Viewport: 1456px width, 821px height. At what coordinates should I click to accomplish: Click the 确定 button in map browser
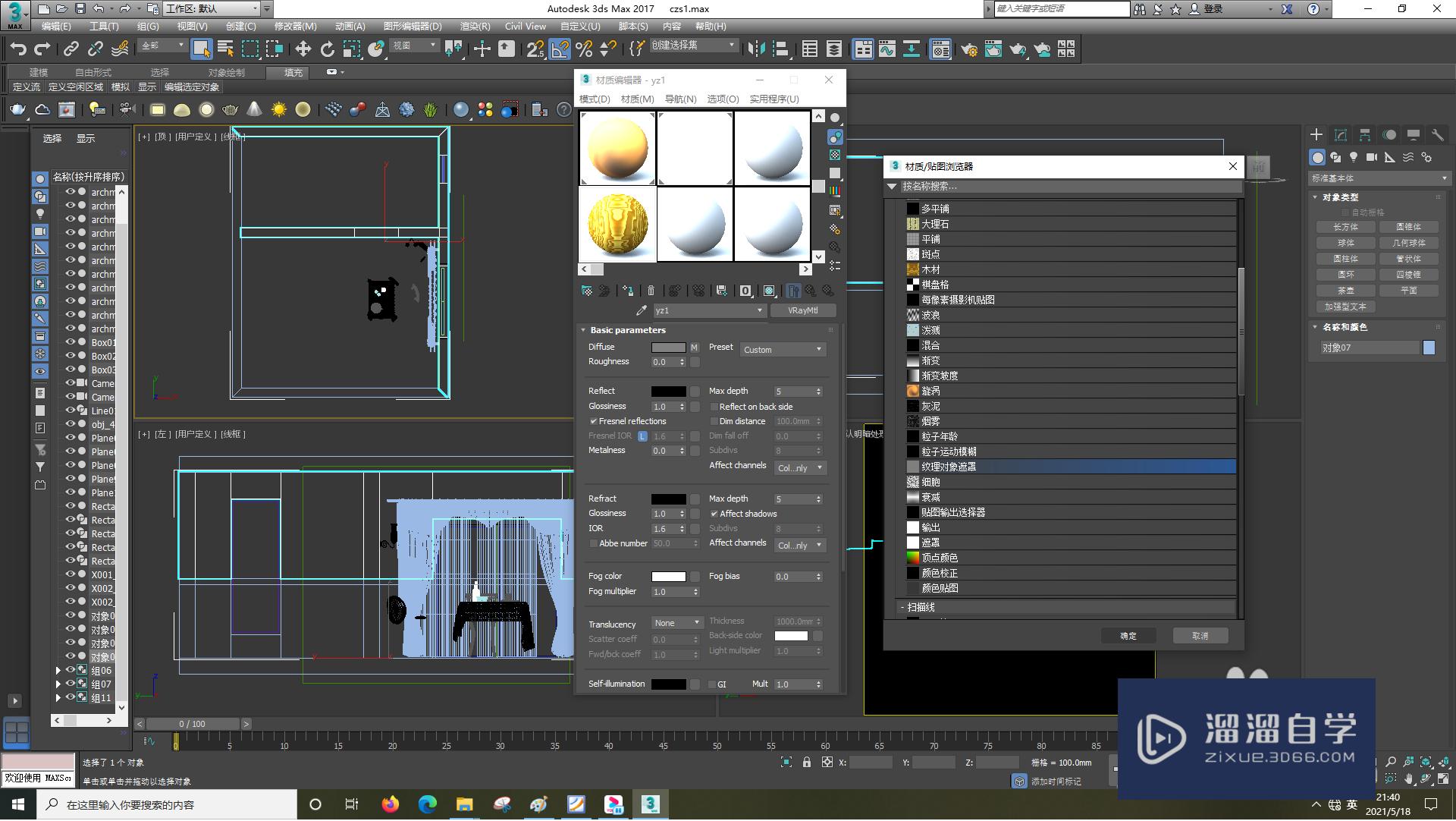[1128, 636]
